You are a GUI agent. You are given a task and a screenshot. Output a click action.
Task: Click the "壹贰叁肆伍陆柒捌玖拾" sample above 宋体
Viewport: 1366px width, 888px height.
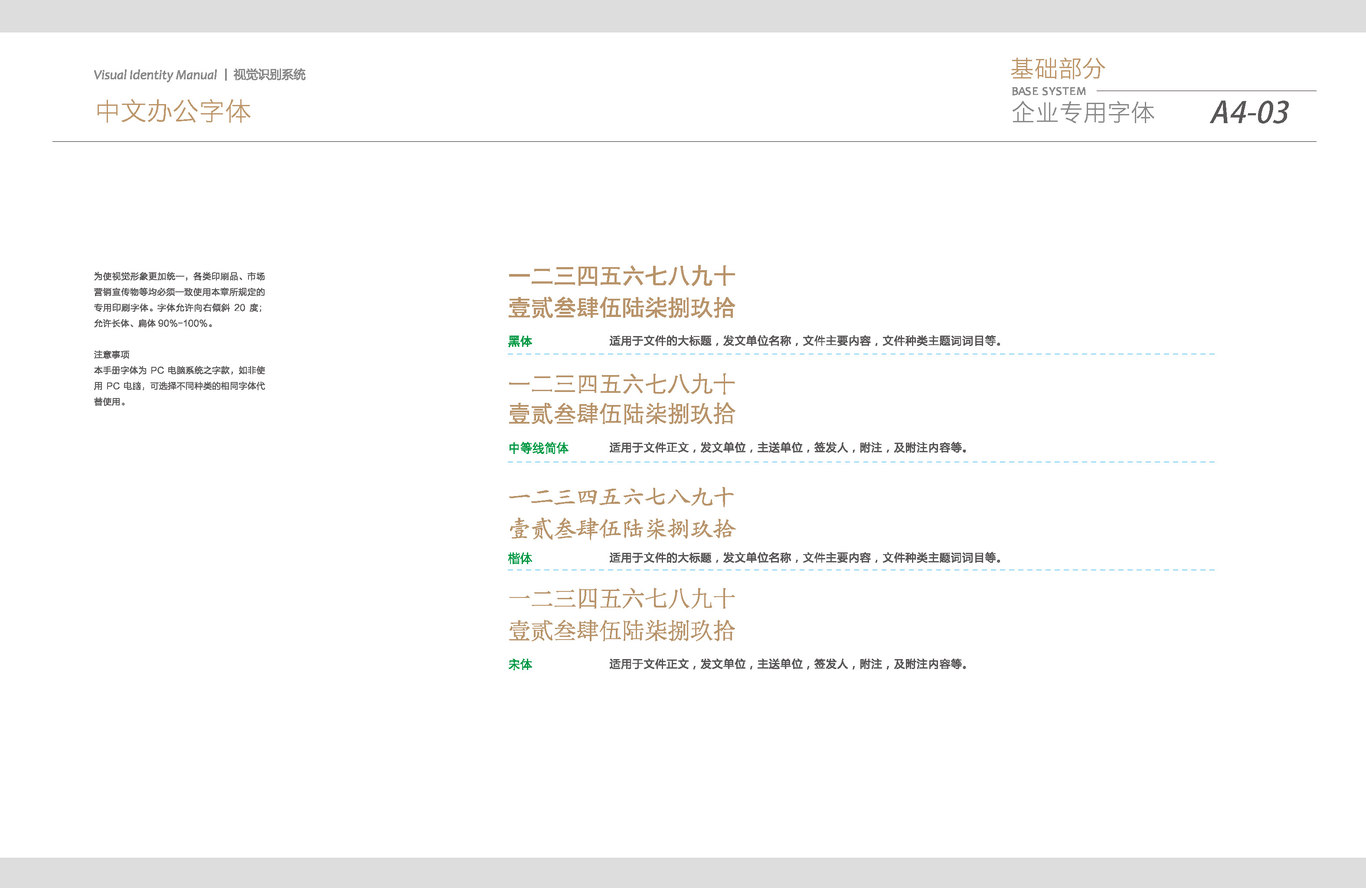point(622,631)
